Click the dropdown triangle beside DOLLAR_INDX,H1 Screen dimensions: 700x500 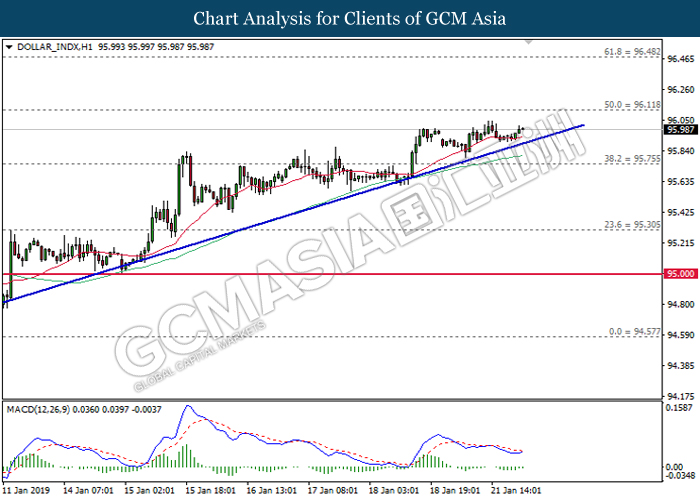click(9, 47)
